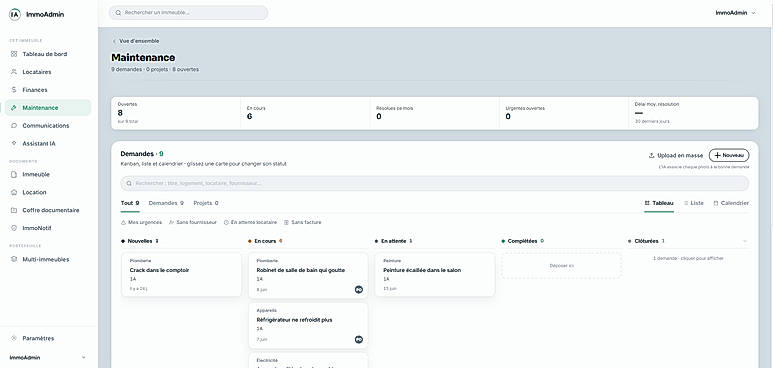Click assignee avatar on the Robinet card
The height and width of the screenshot is (368, 773).
coord(359,290)
